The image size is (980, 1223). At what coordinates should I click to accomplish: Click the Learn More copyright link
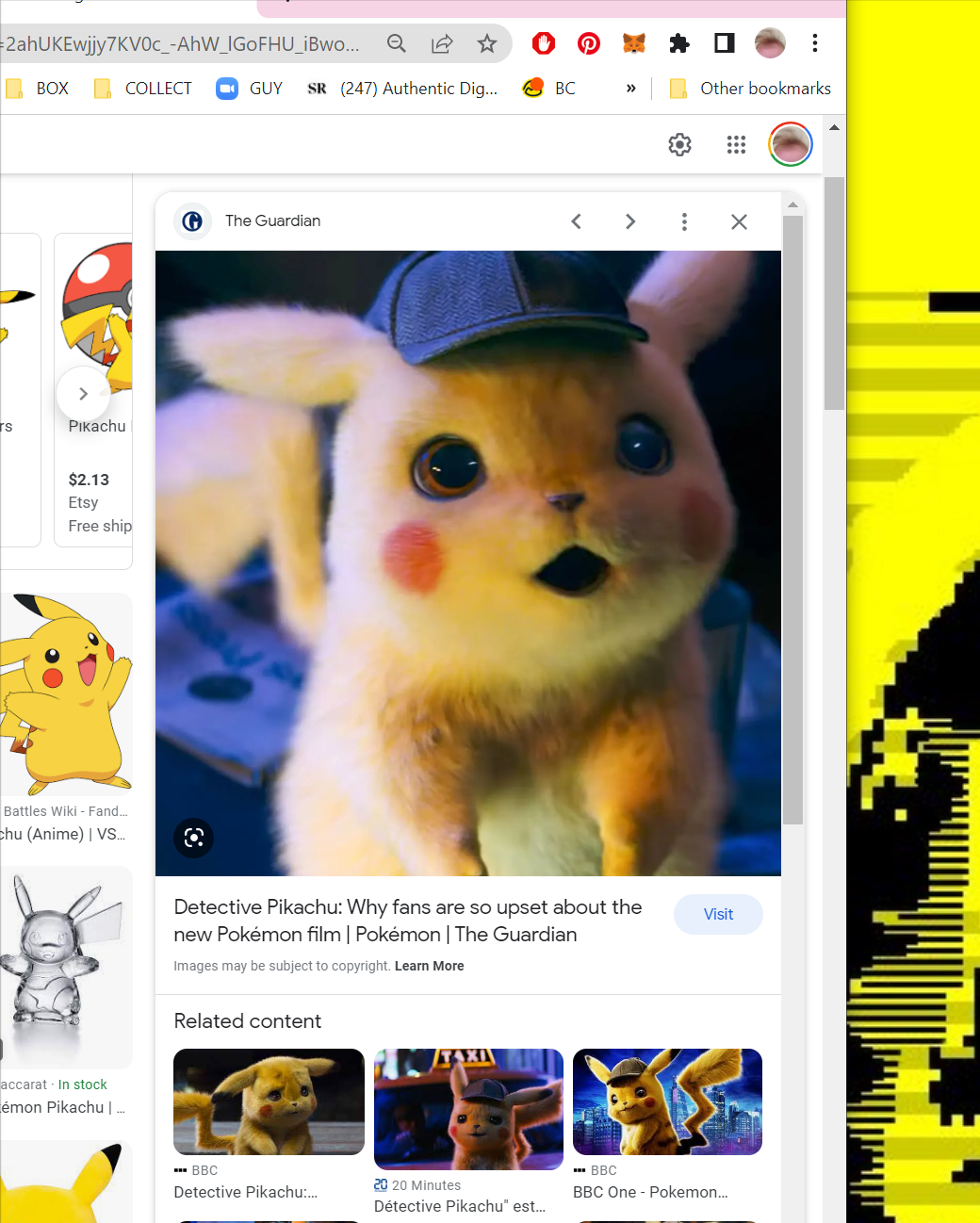(x=429, y=966)
